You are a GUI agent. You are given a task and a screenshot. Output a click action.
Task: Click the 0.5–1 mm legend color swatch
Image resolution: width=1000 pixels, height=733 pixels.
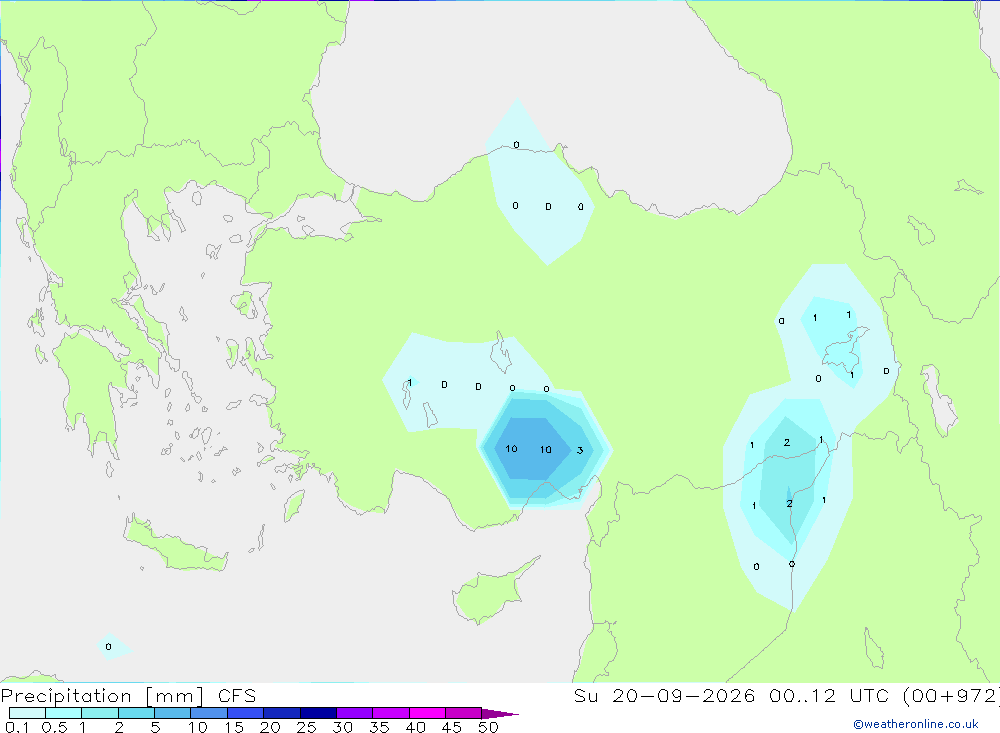(63, 713)
